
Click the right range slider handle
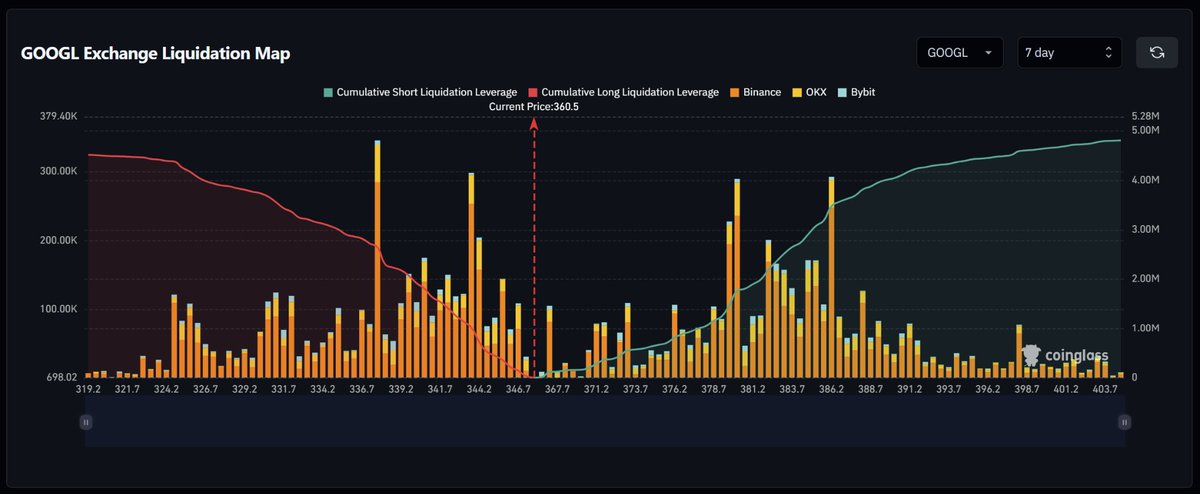tap(1125, 422)
